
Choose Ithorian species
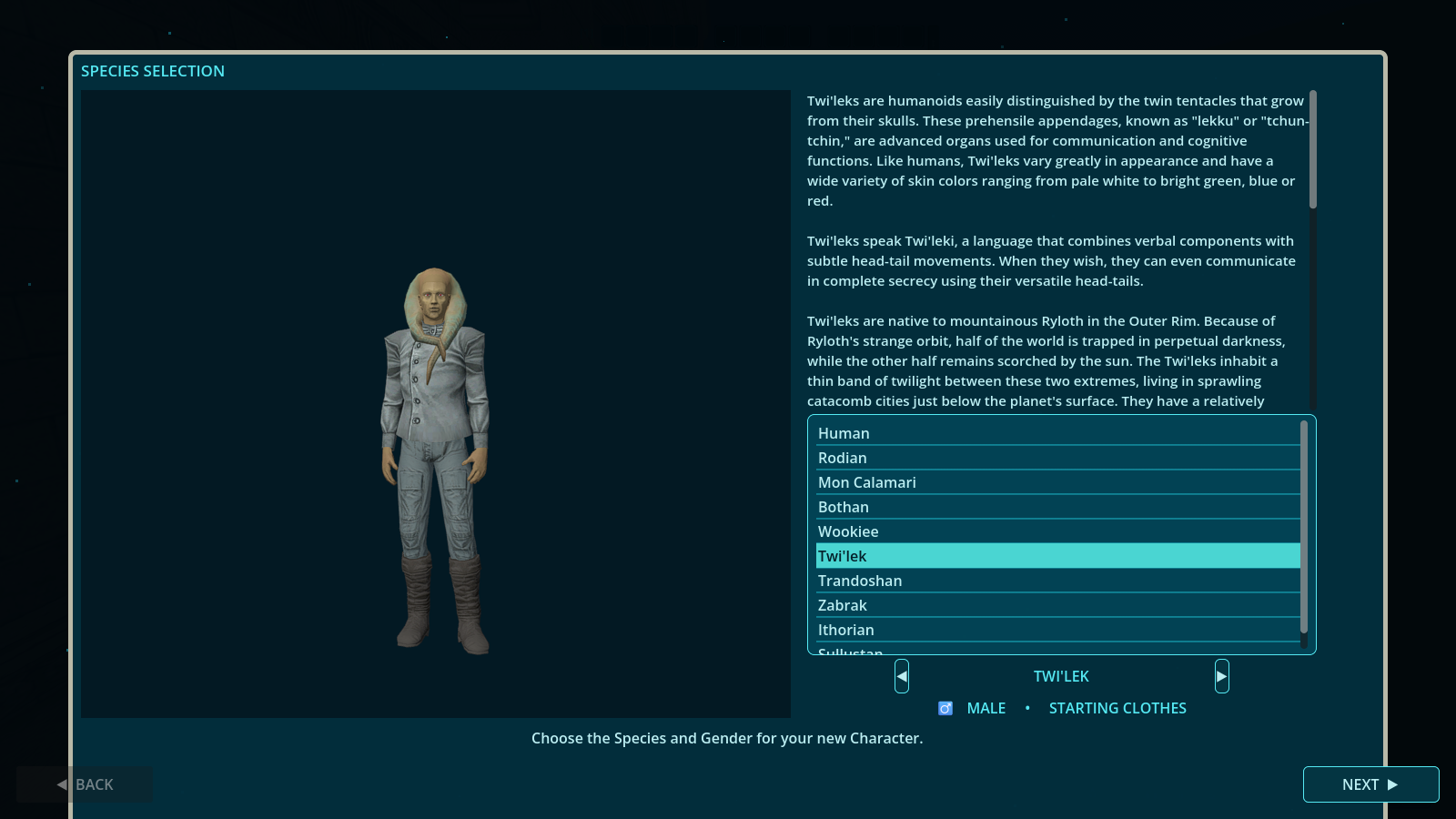pos(1057,630)
